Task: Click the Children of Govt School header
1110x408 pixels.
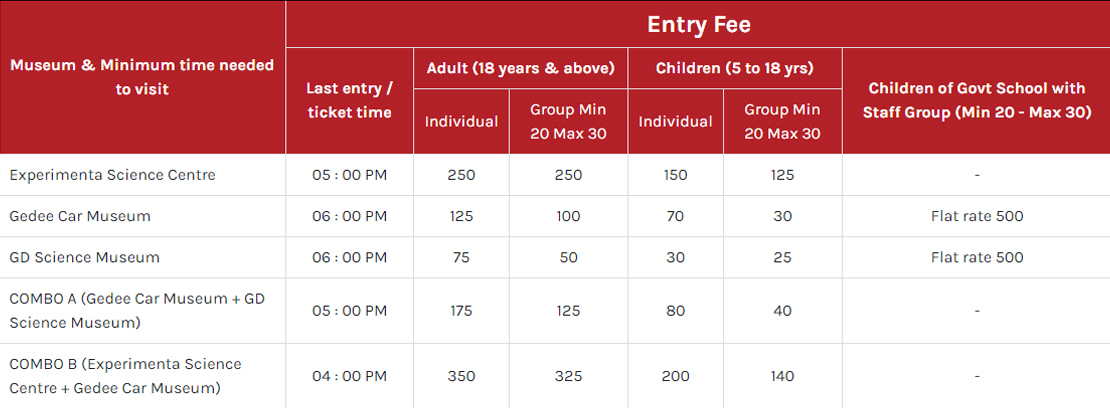Action: coord(977,101)
